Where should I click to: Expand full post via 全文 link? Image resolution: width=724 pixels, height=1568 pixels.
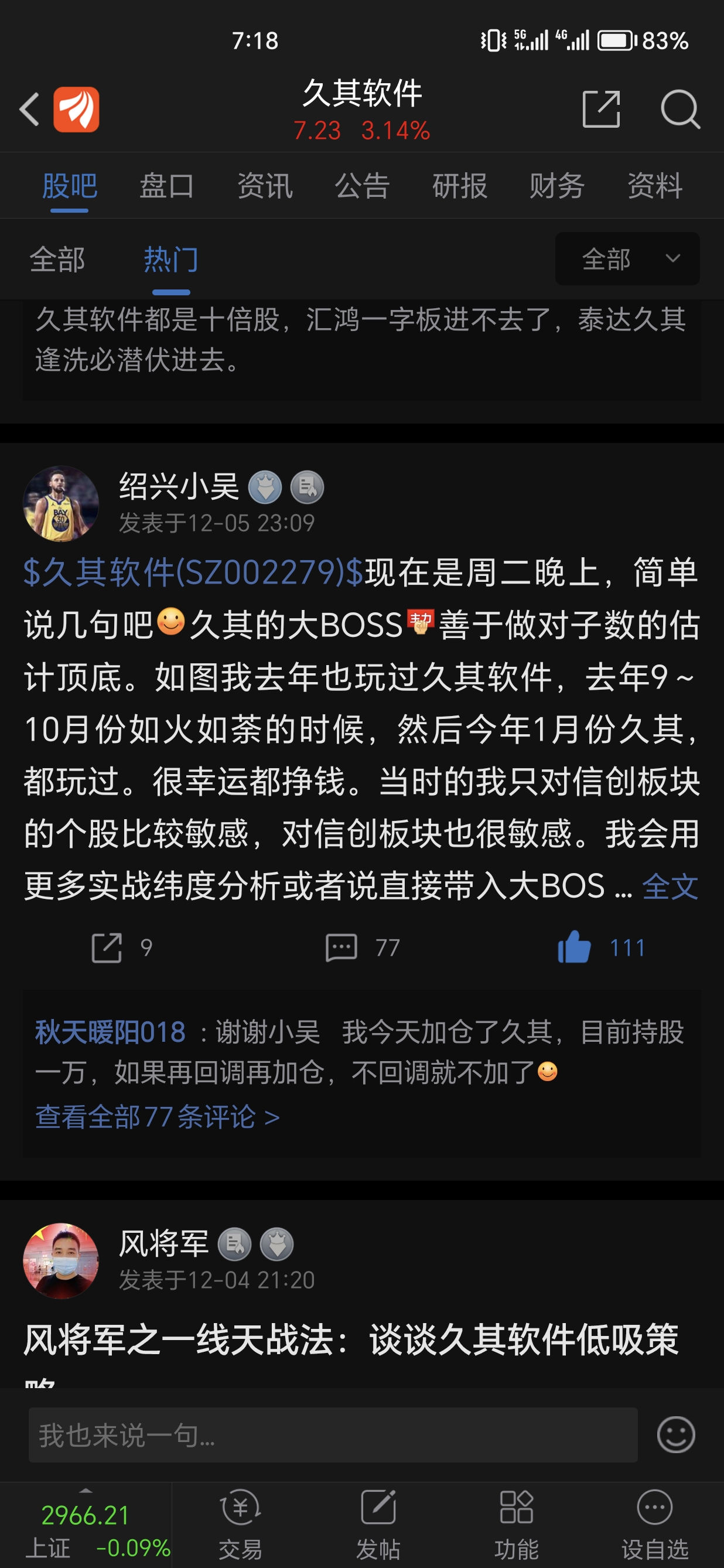[x=670, y=885]
